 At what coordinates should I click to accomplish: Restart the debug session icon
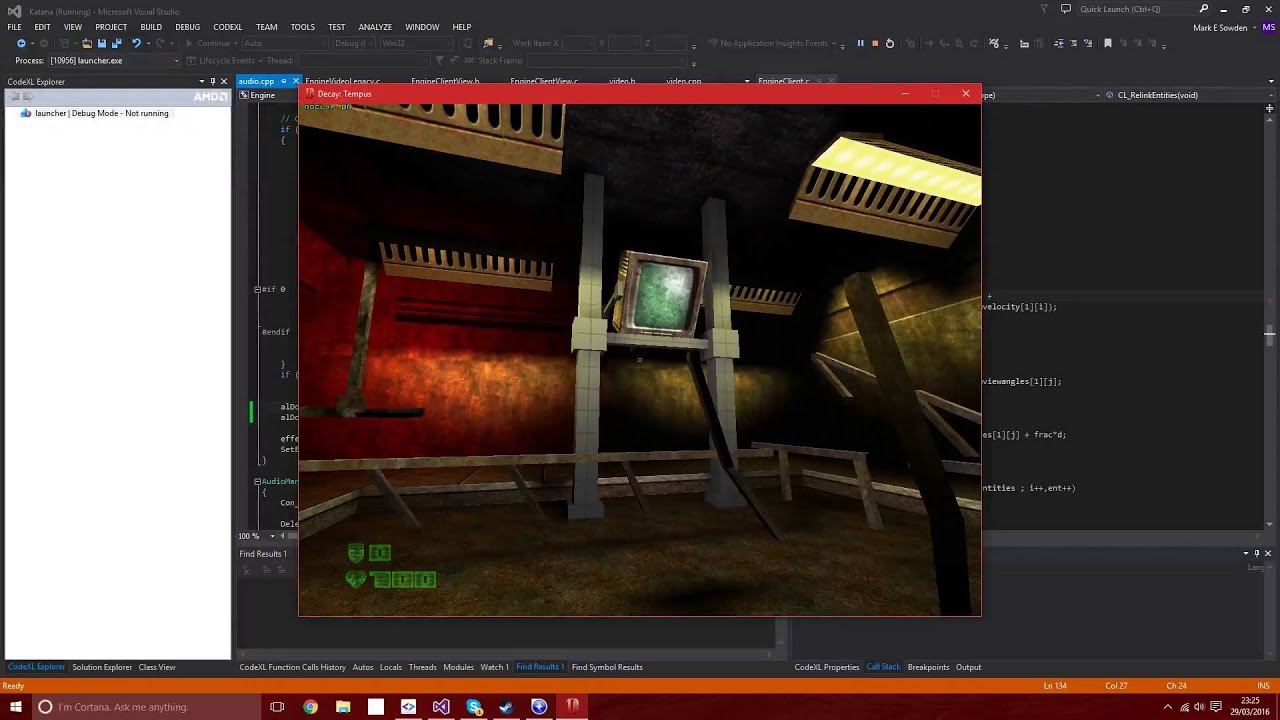coord(890,44)
